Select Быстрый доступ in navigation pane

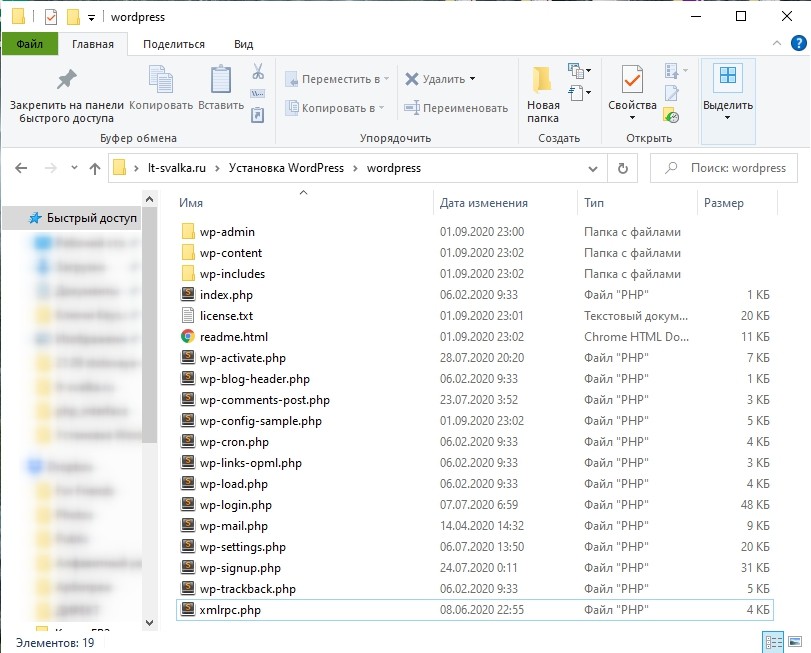[x=72, y=218]
